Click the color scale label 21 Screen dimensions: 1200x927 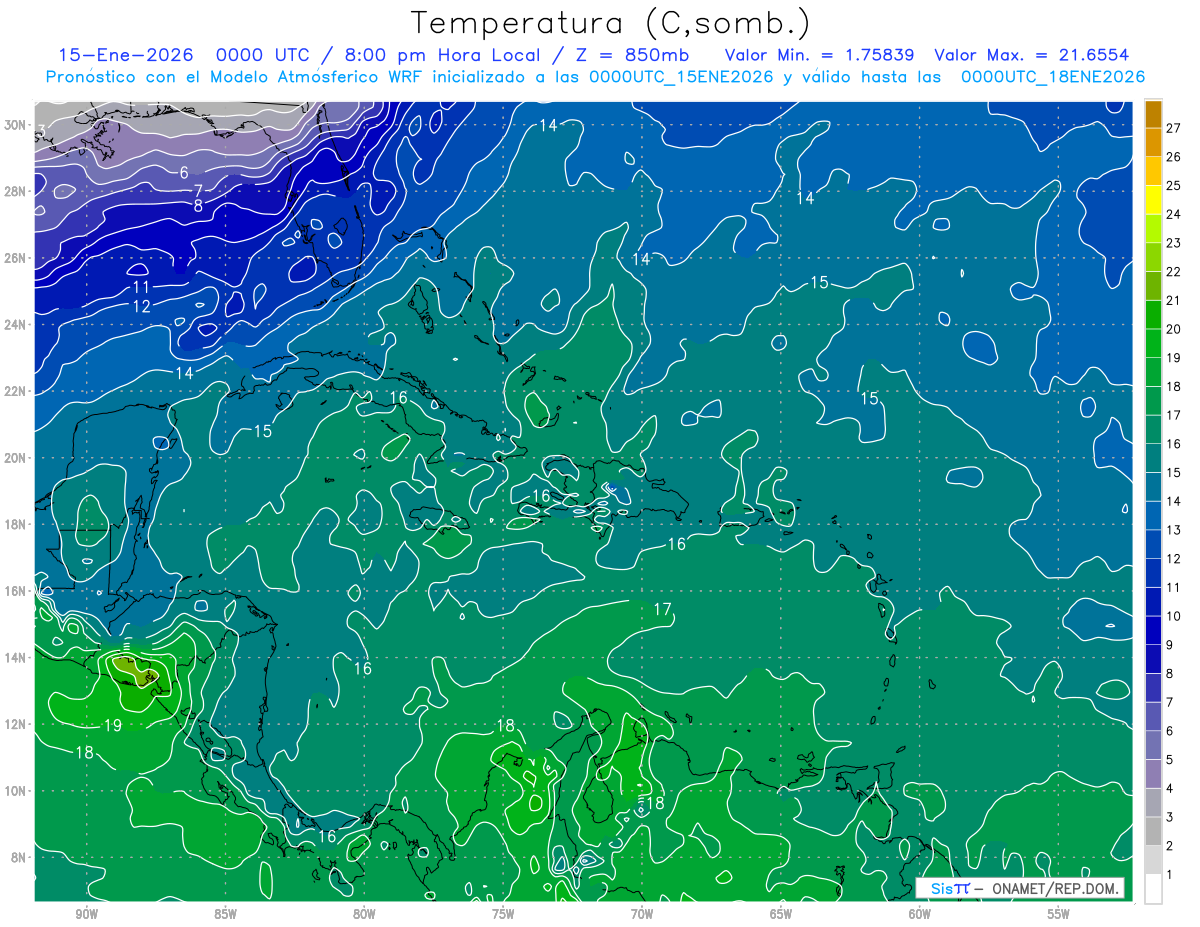tap(1174, 300)
